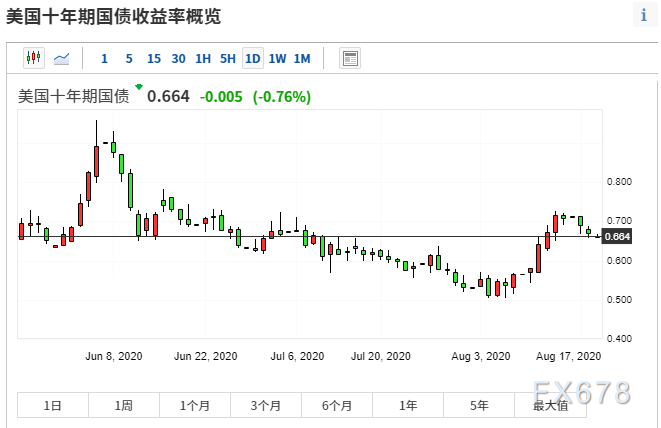Click the Jun 22, 2020 axis label
This screenshot has width=661, height=428.
[x=206, y=356]
